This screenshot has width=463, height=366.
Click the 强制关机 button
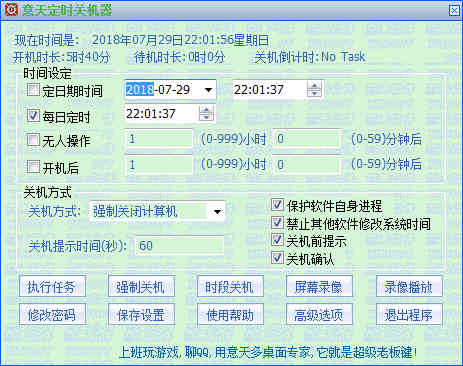141,287
